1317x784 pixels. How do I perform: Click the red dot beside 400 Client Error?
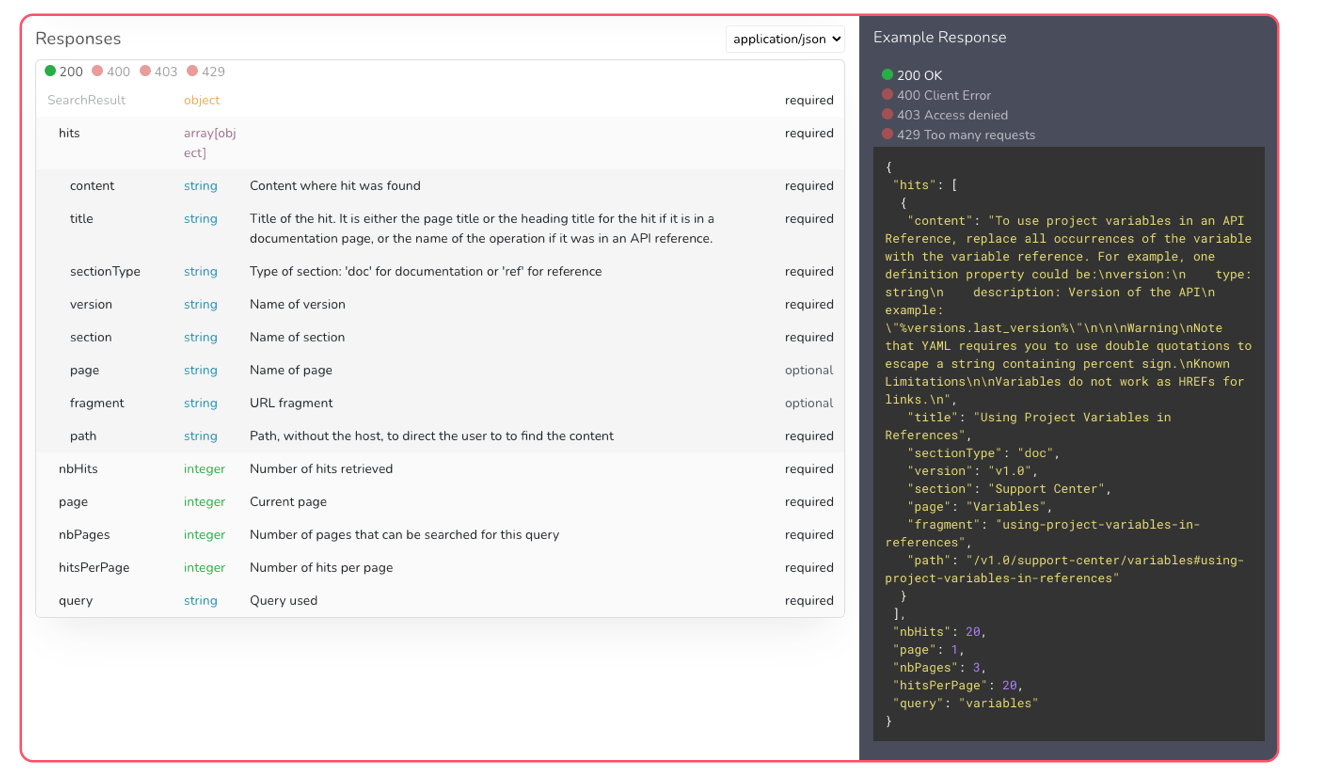889,95
